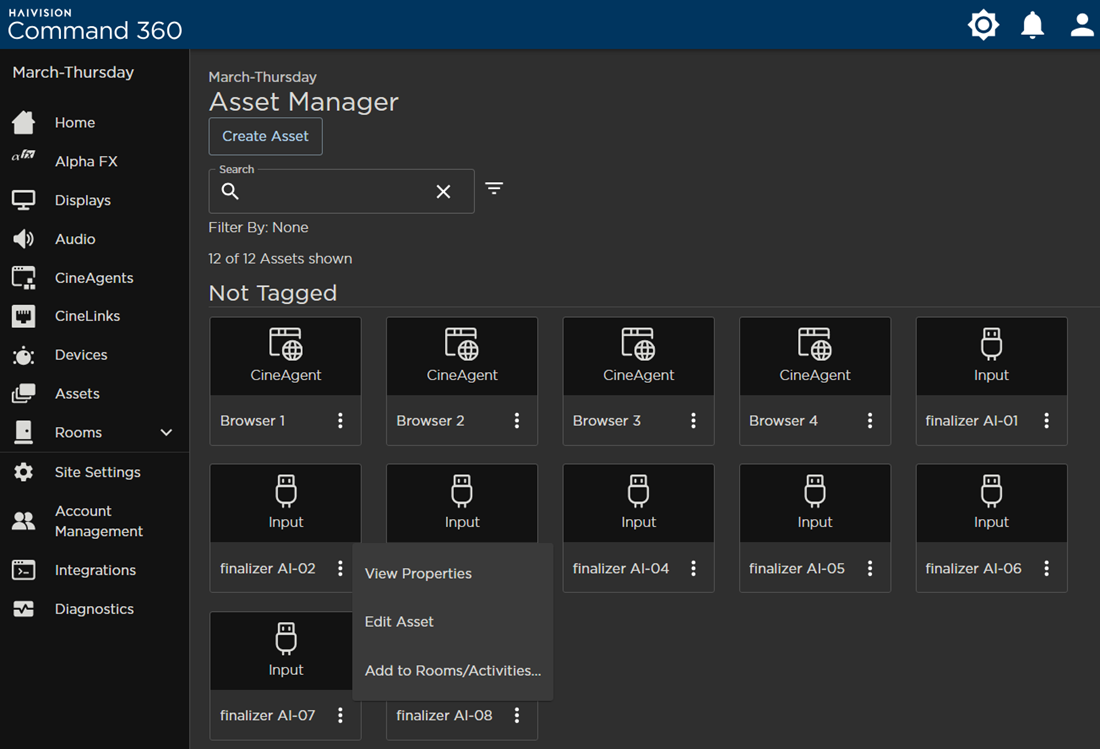Screen dimensions: 1100x749
Task: Select the finalizer AI-04 Input thumbnail
Action: [x=638, y=504]
